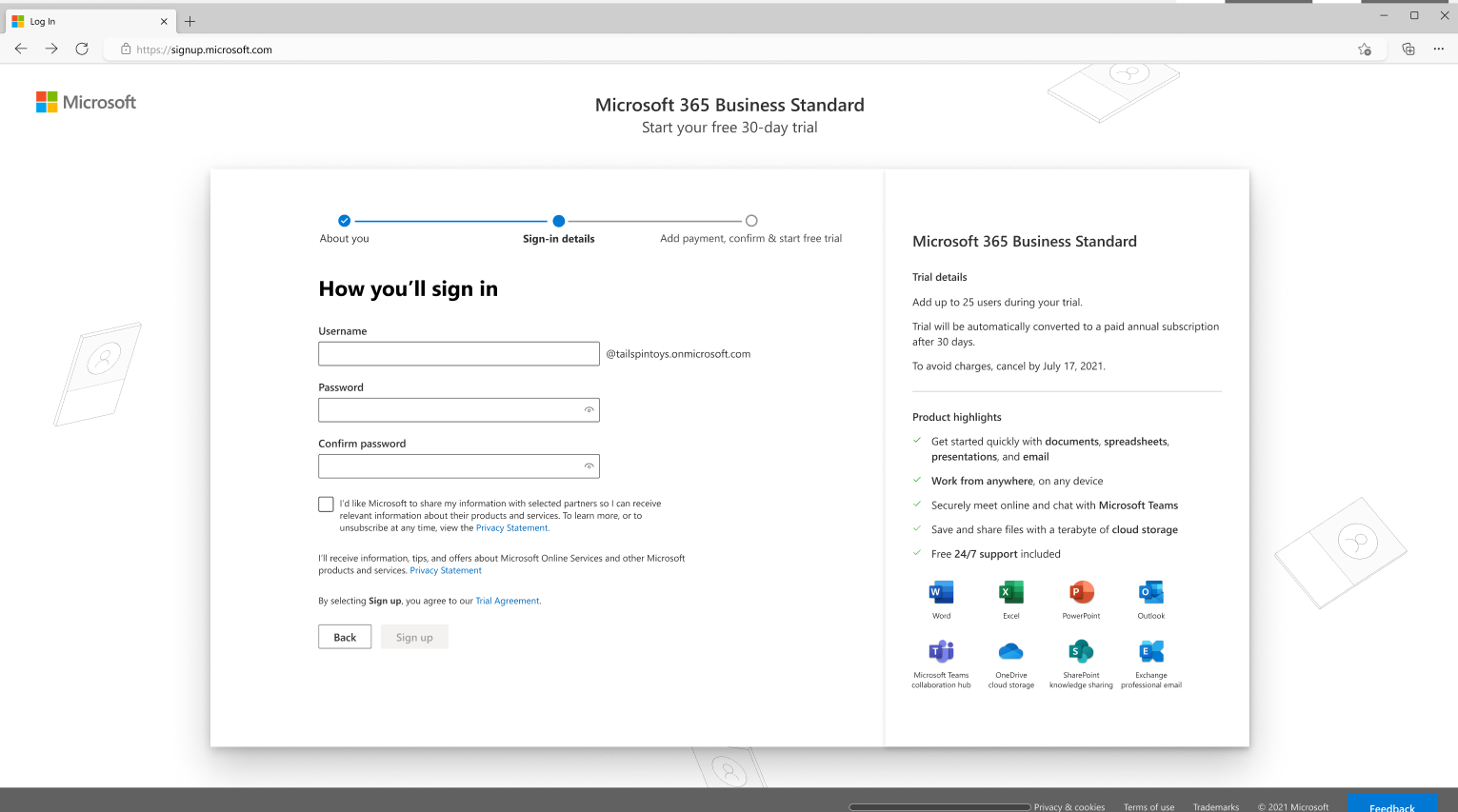Screen dimensions: 1458x812
Task: Click the Exchange professional email icon
Action: coord(1151,651)
